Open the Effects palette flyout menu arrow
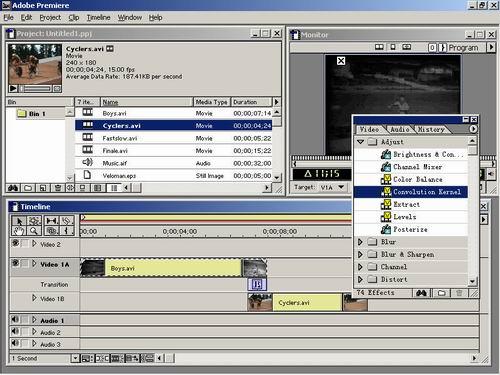This screenshot has width=500, height=375. point(473,129)
